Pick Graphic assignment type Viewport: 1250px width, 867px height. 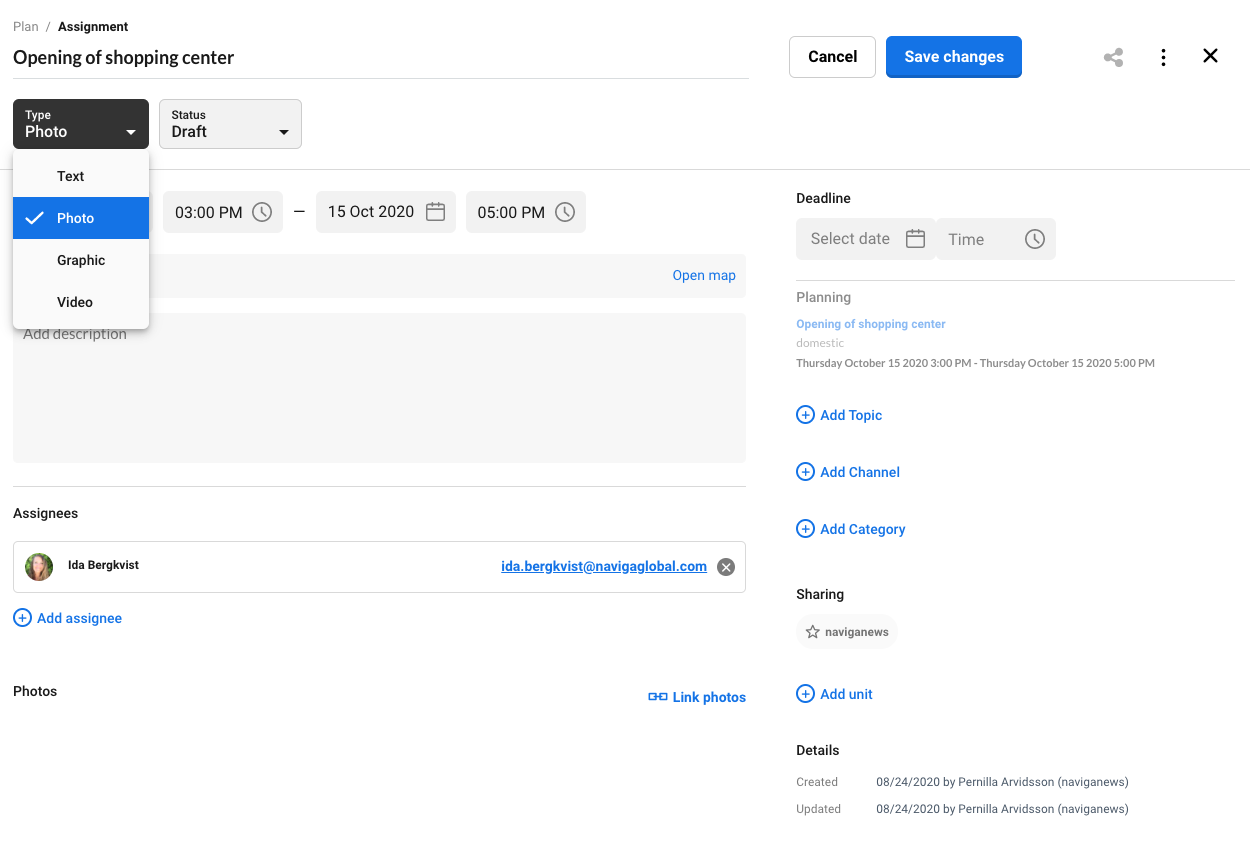[81, 260]
